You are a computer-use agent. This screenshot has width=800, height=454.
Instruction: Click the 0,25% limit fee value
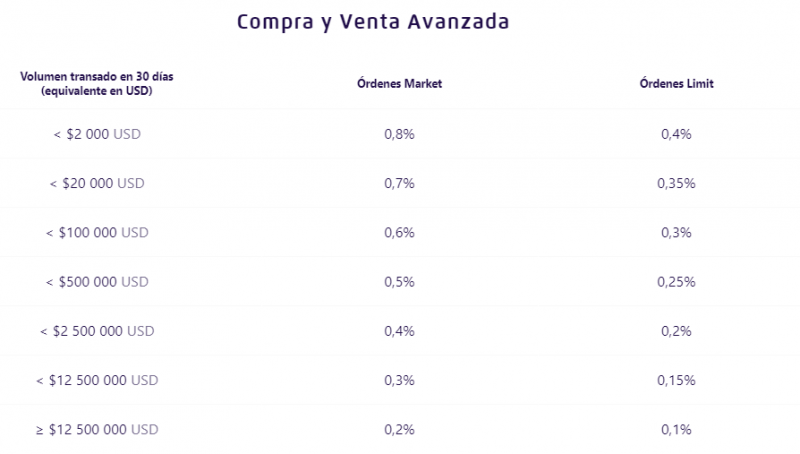coord(677,282)
